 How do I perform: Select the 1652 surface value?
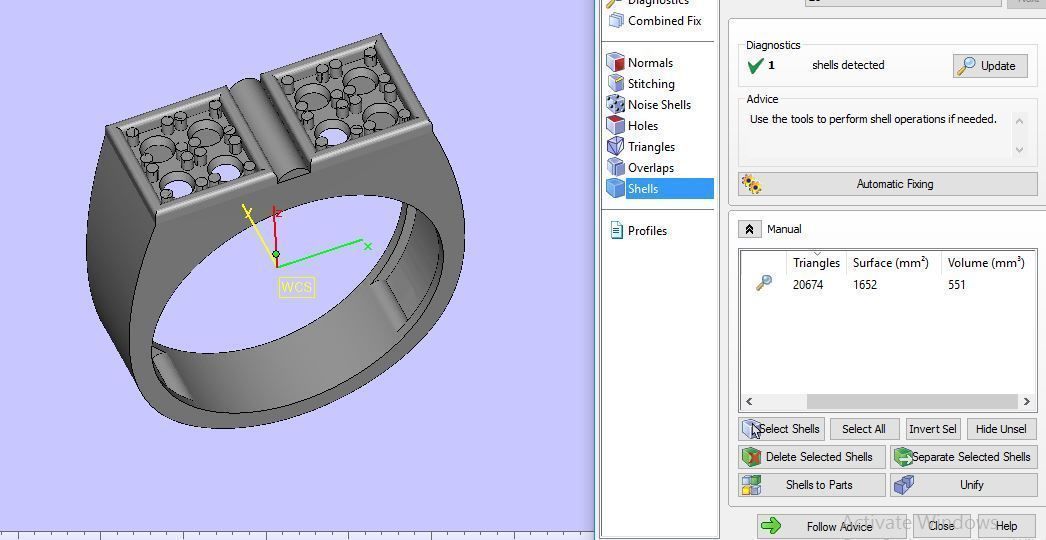(x=865, y=285)
